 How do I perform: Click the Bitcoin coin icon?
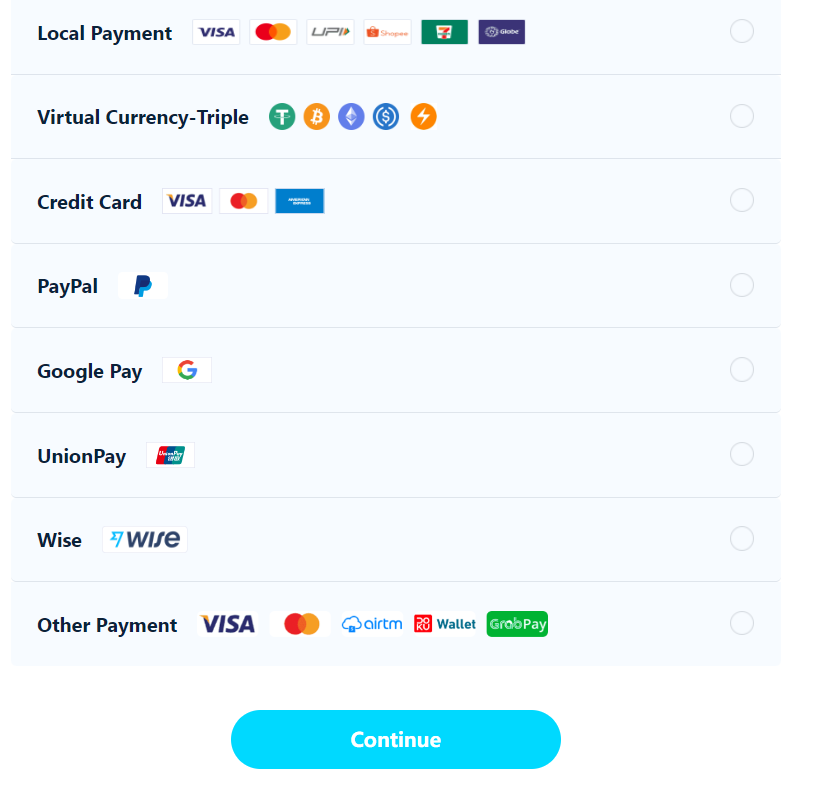pos(317,117)
